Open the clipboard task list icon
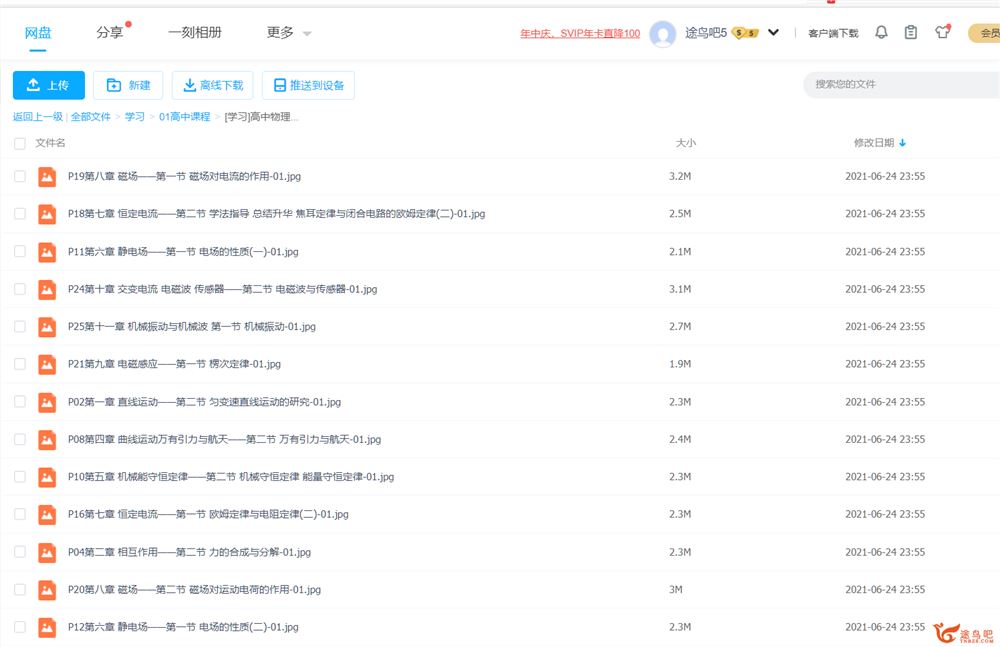Image resolution: width=1000 pixels, height=647 pixels. (x=910, y=33)
